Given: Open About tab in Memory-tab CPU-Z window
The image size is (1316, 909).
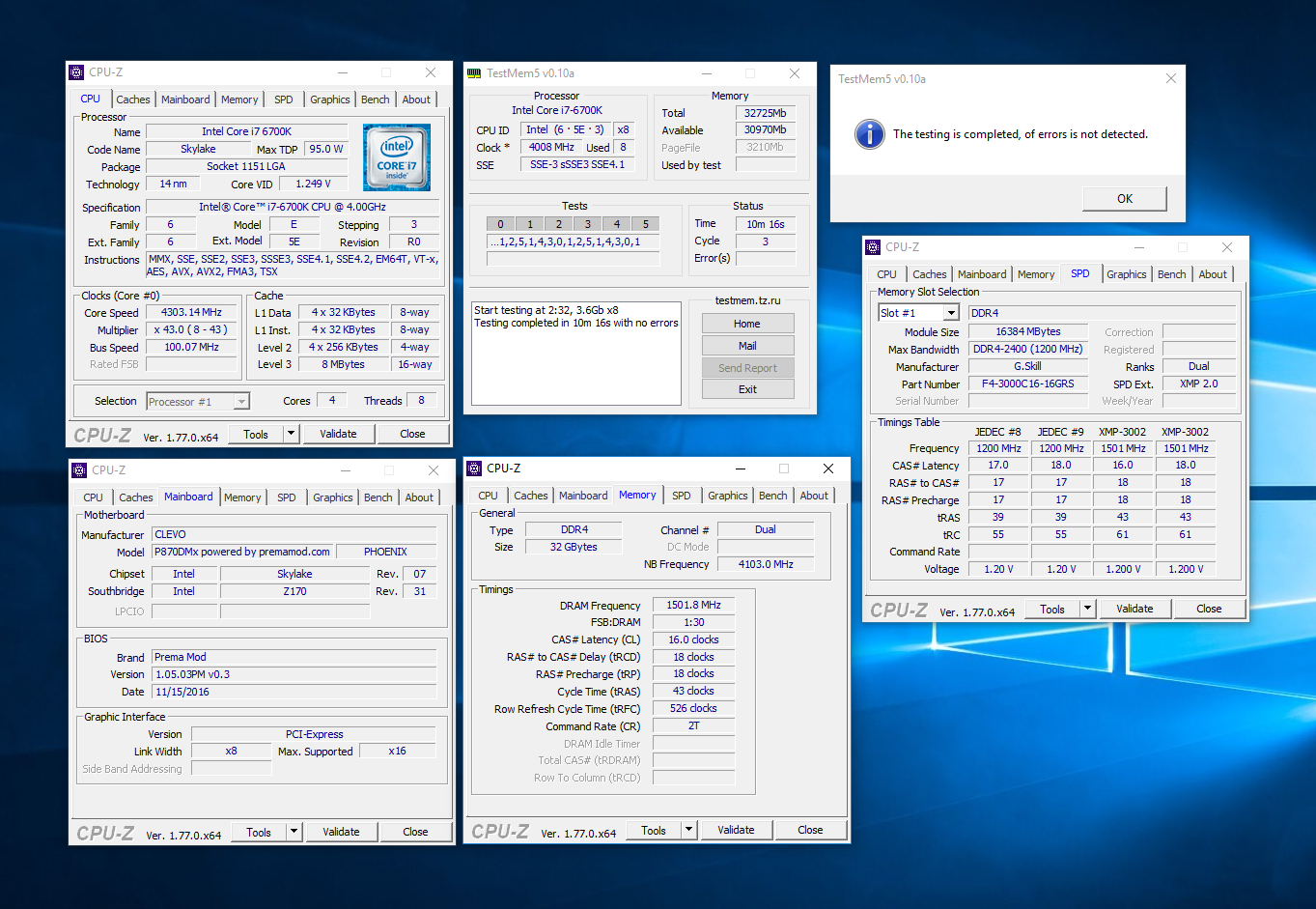Looking at the screenshot, I should tap(814, 496).
